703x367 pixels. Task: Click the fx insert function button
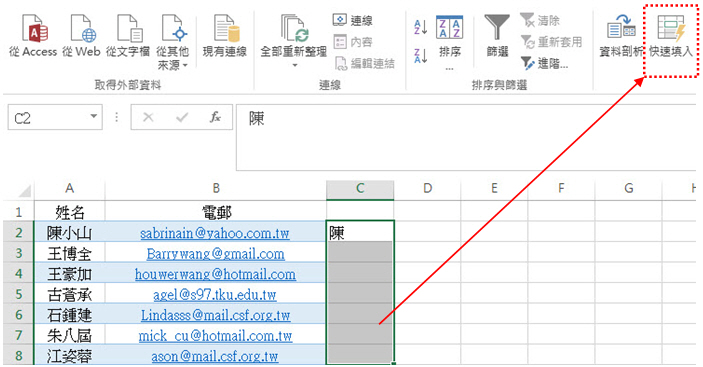tap(215, 117)
